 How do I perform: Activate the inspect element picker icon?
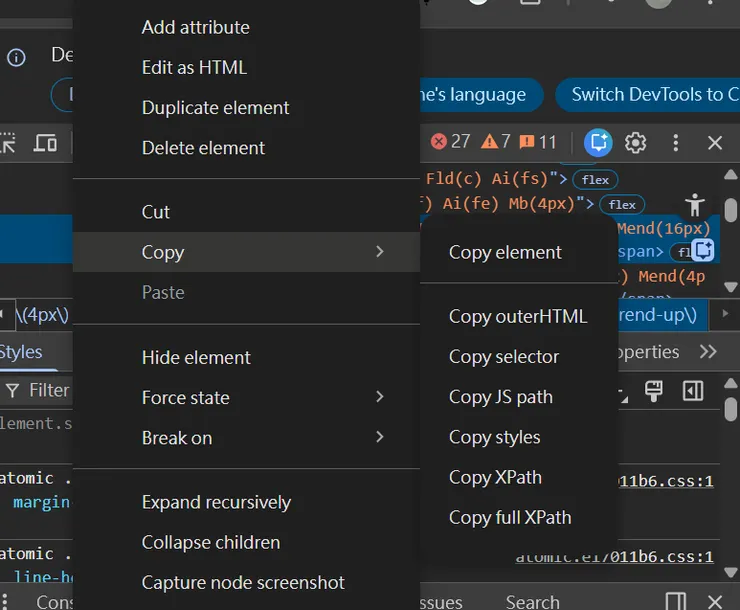[x=8, y=143]
